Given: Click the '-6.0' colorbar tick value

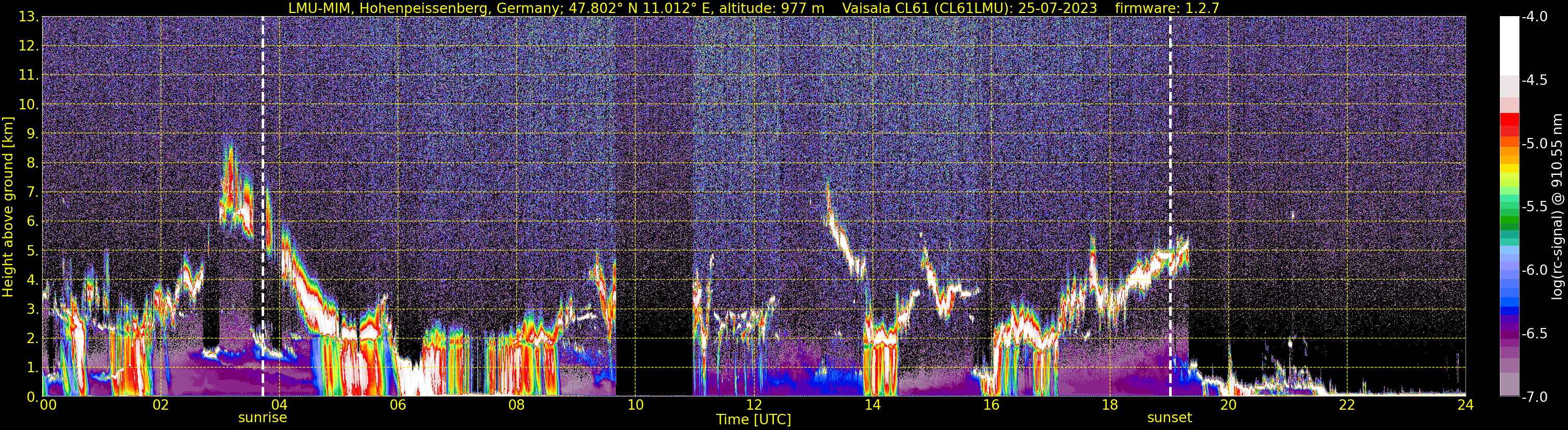Looking at the screenshot, I should [1534, 270].
